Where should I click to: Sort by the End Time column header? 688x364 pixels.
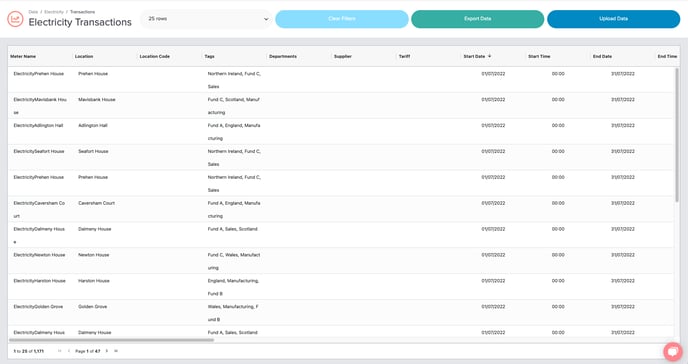(x=667, y=56)
